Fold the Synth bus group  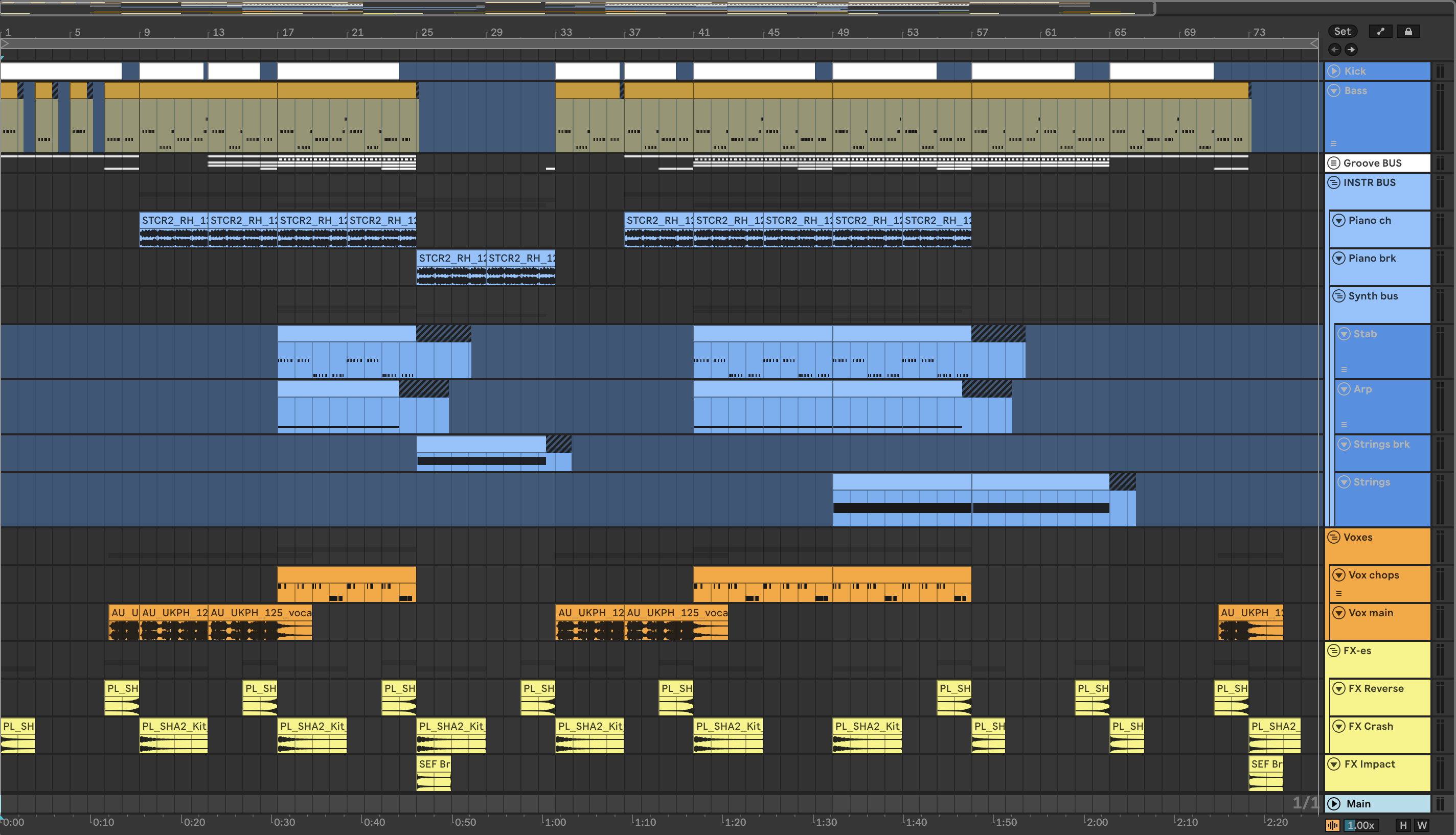coord(1339,296)
